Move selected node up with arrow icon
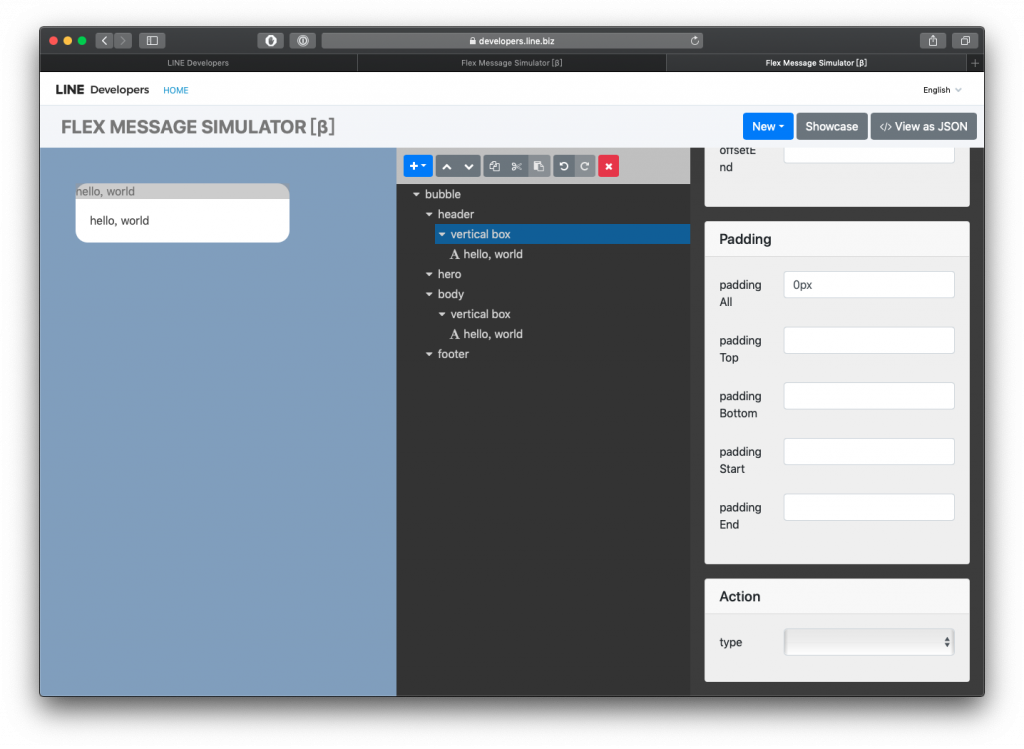This screenshot has height=749, width=1024. click(447, 166)
